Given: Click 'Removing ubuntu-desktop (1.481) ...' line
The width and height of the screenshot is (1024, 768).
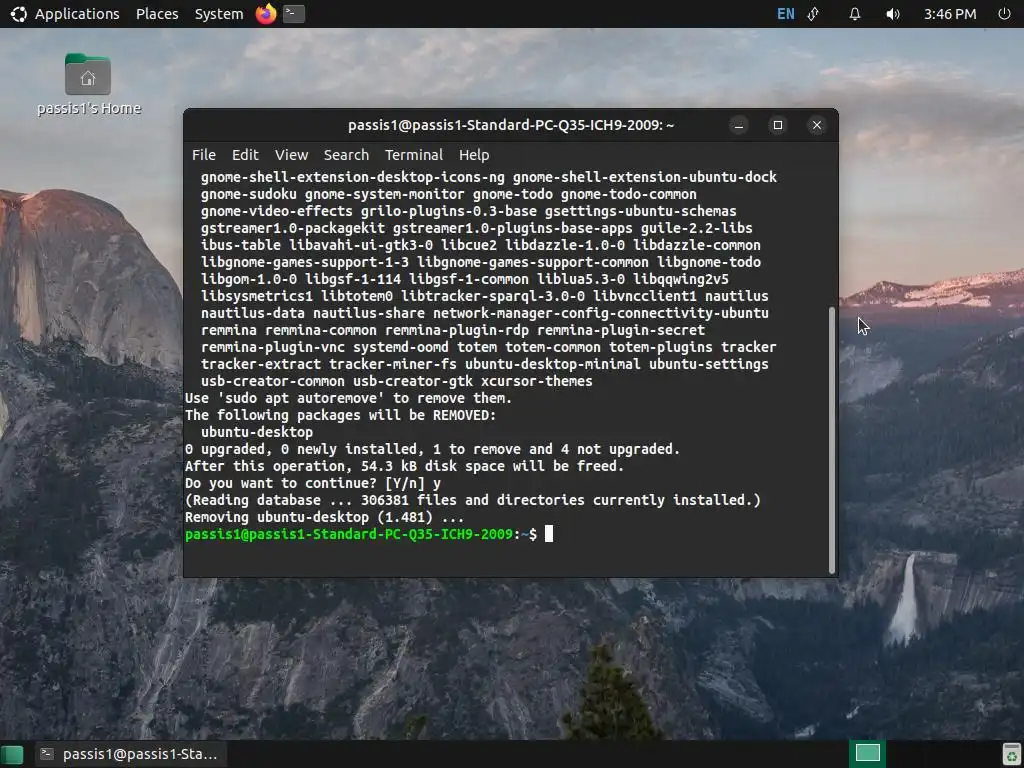Looking at the screenshot, I should 325,517.
